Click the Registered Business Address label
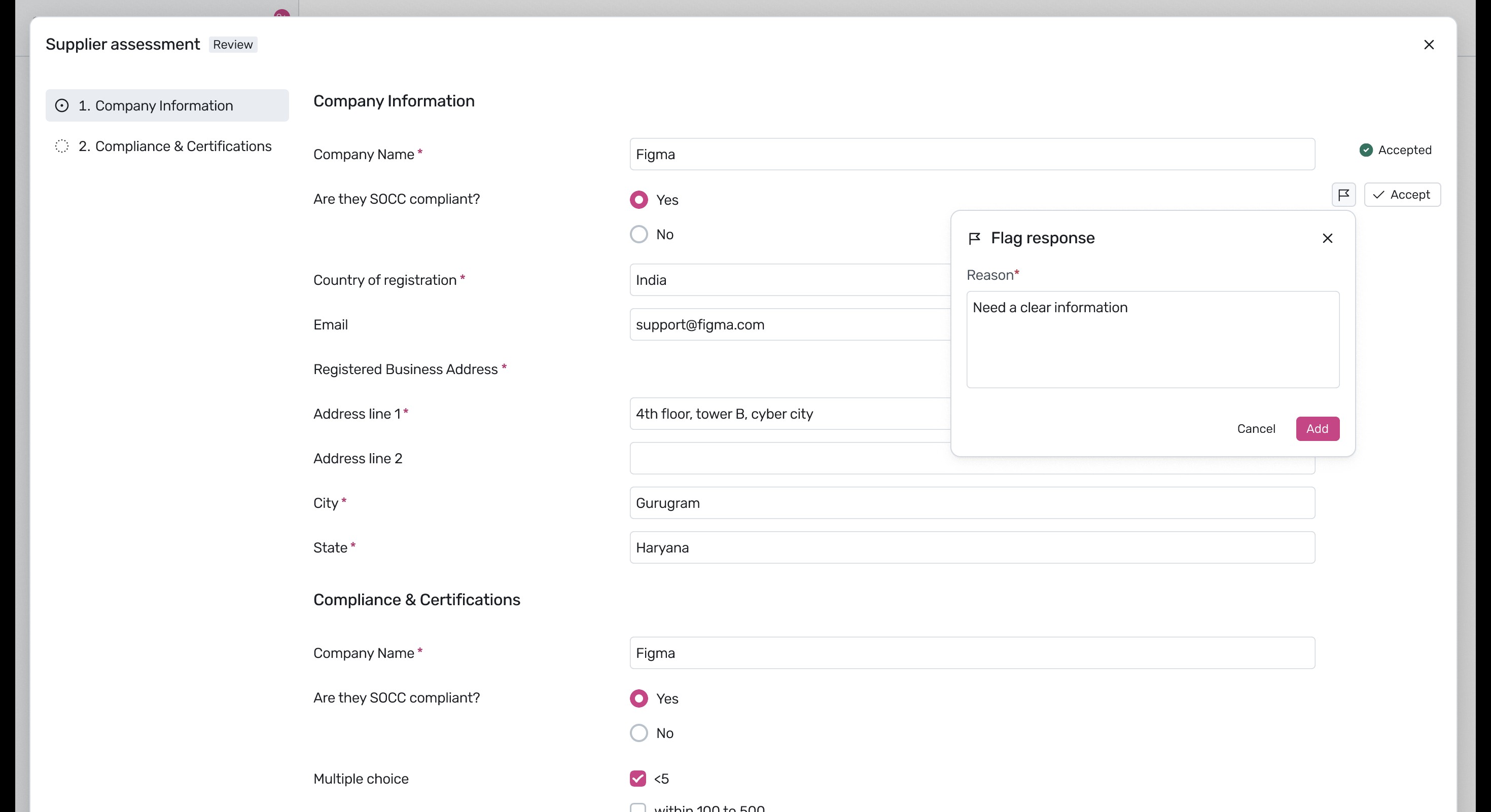 [x=405, y=369]
